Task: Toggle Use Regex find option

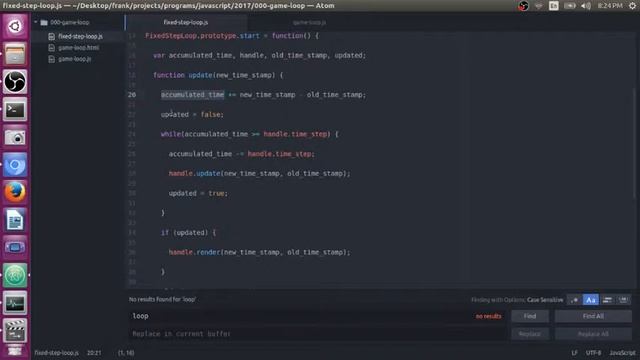Action: [575, 300]
